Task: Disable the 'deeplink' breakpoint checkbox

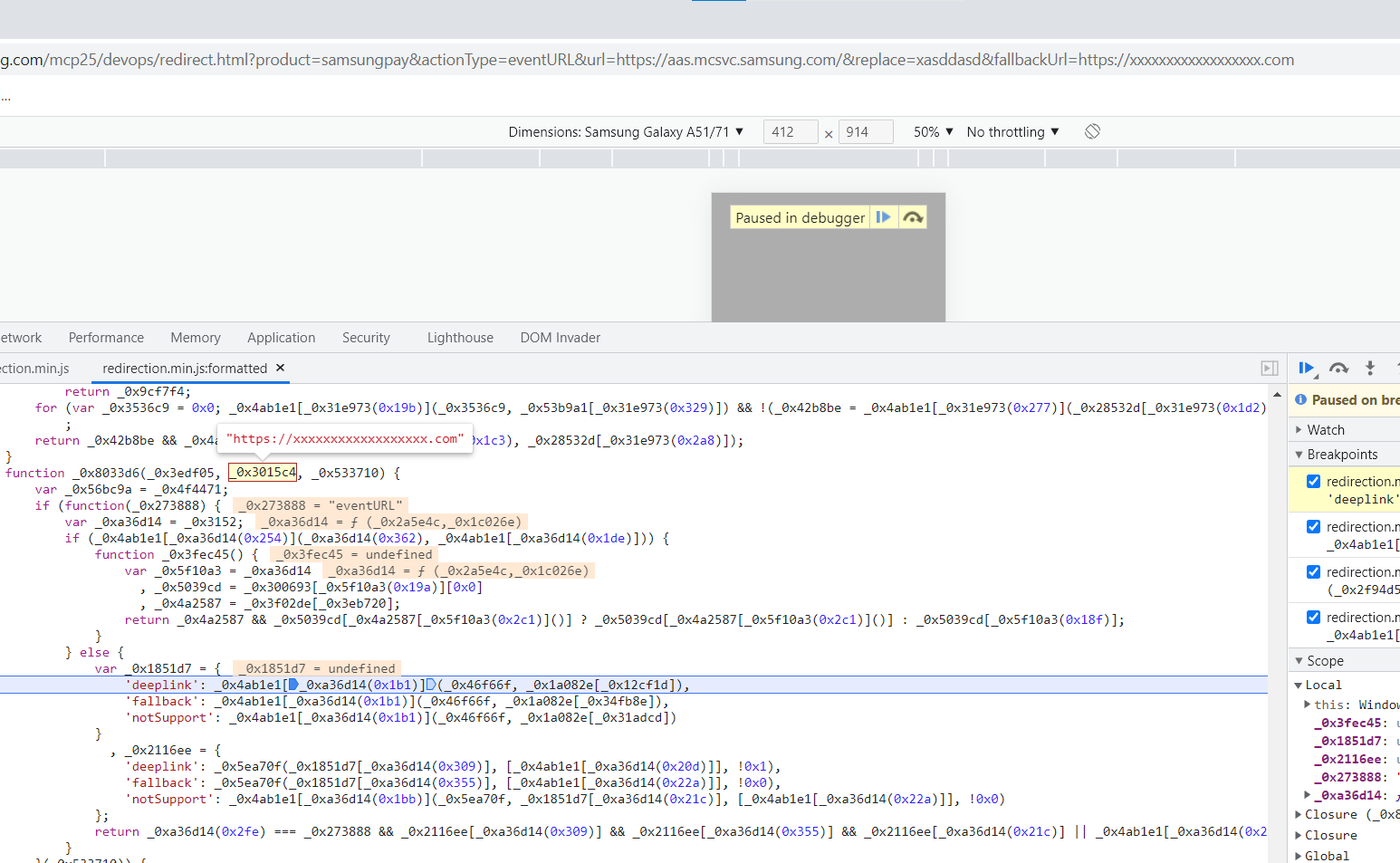Action: pos(1313,481)
